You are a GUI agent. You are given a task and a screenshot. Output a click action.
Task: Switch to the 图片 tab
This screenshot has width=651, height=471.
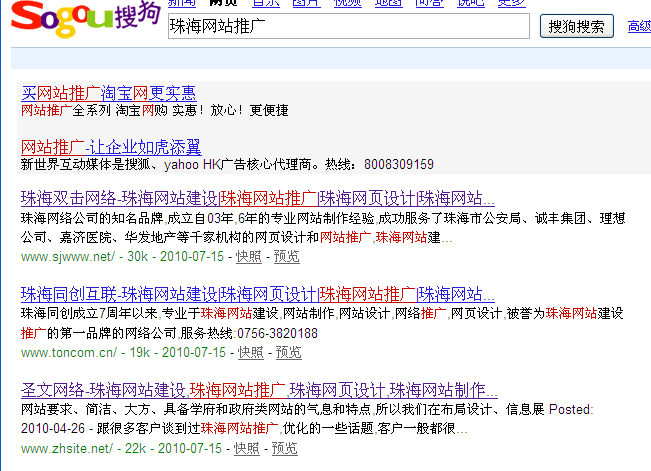point(305,4)
